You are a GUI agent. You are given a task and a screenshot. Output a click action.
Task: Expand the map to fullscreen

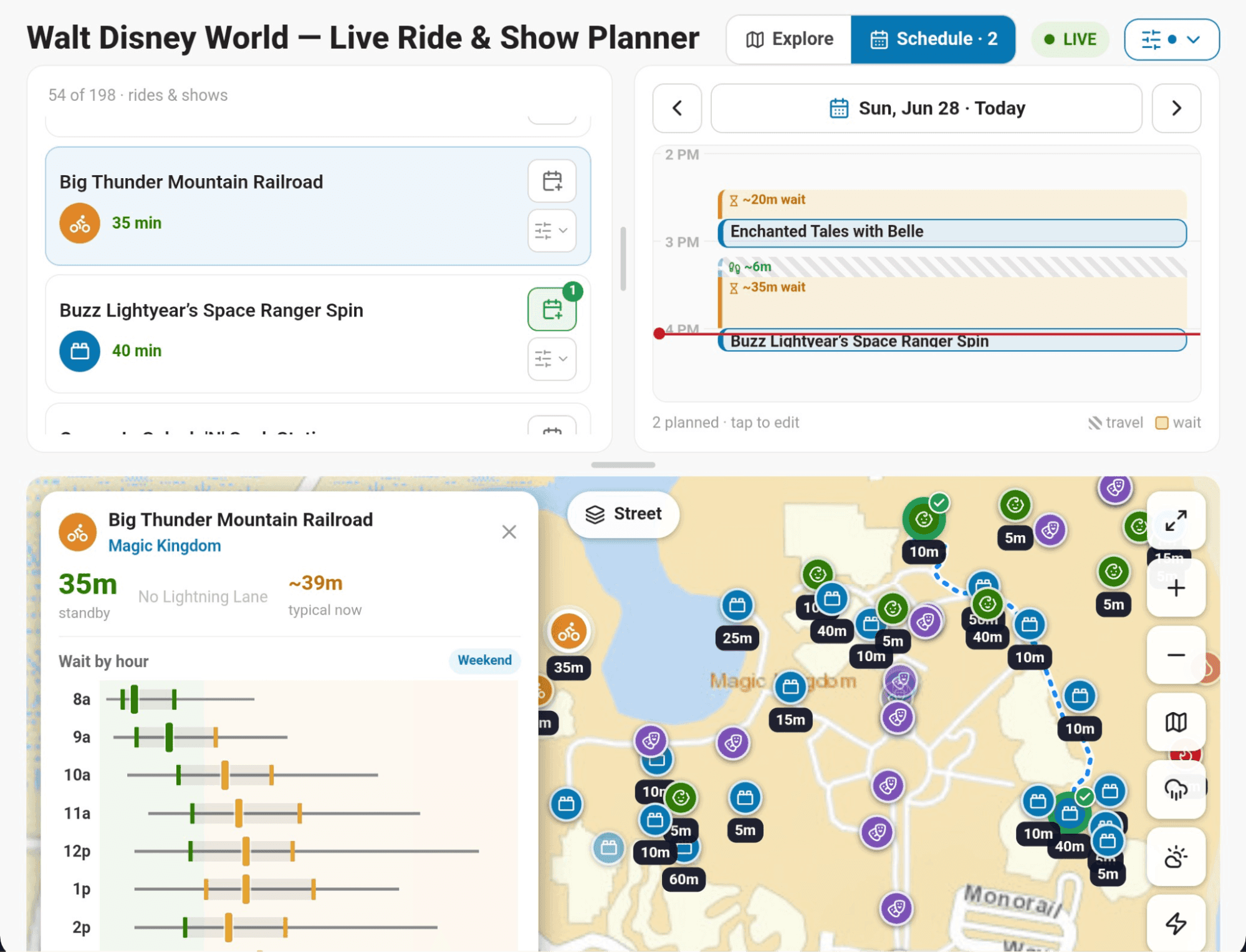(1176, 521)
